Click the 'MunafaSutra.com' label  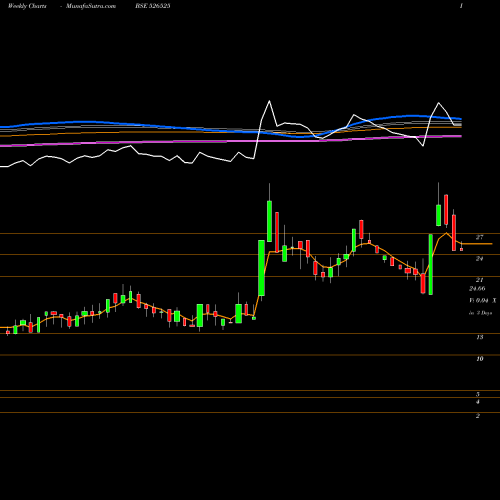[91, 6]
